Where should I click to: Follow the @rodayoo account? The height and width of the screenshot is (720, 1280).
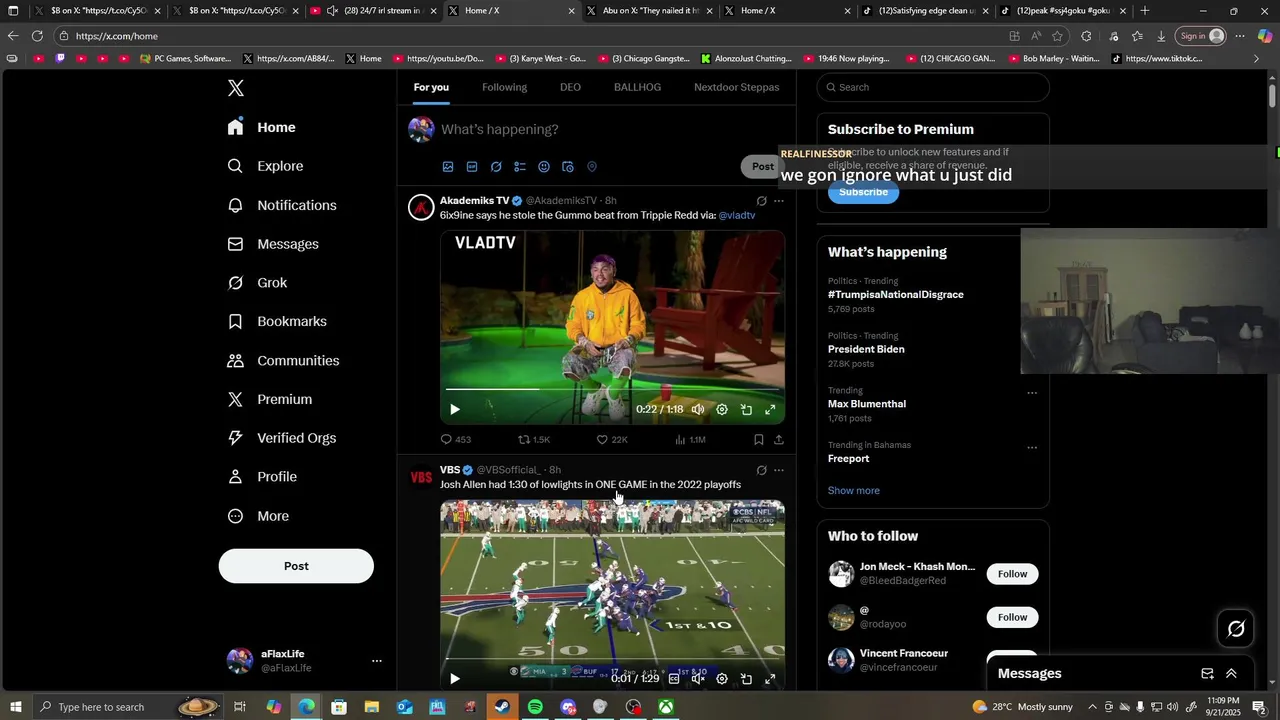1012,617
